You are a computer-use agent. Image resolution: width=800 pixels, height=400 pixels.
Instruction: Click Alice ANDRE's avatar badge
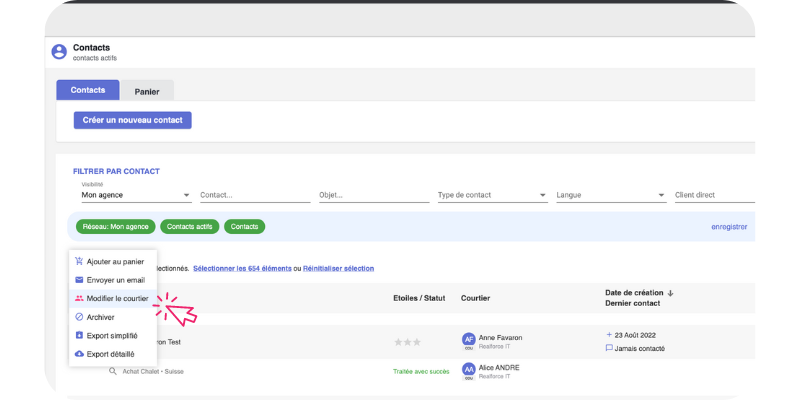coord(468,371)
